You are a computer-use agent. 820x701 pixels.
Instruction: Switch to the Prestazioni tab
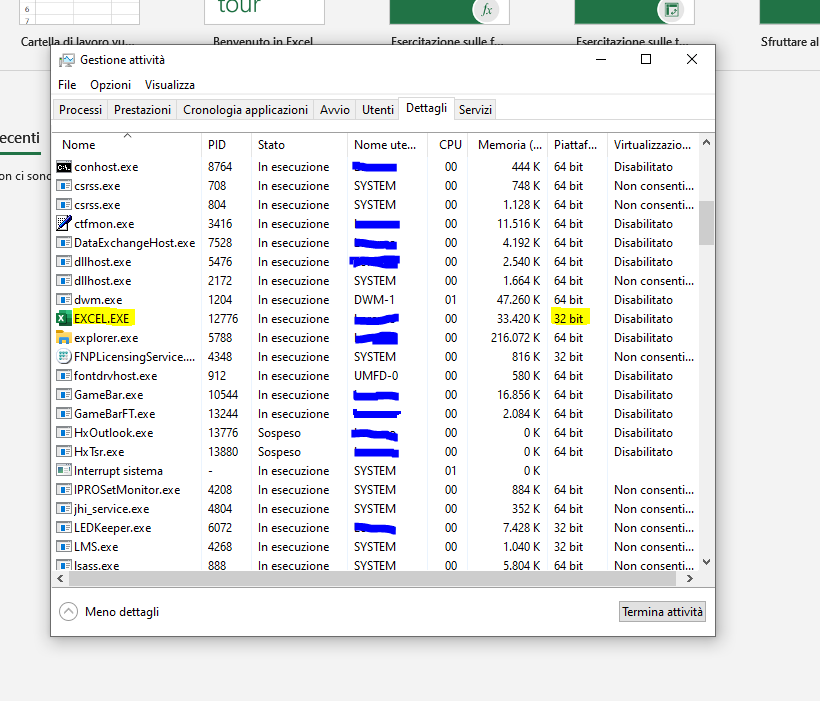coord(142,110)
